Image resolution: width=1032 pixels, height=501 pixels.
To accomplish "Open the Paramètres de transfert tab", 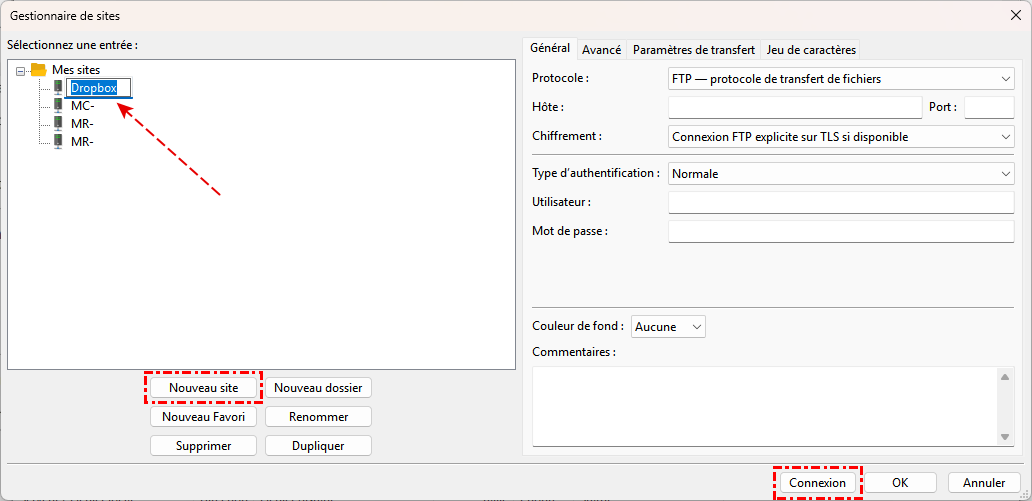I will pyautogui.click(x=693, y=50).
